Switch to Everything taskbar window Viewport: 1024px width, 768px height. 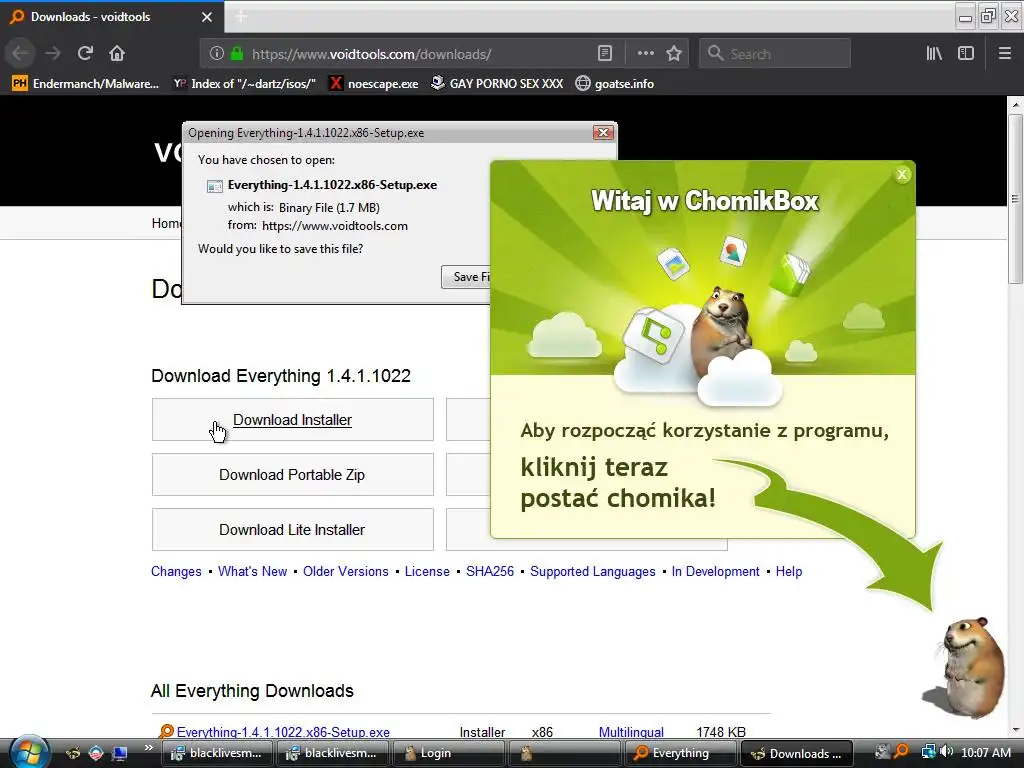[680, 753]
